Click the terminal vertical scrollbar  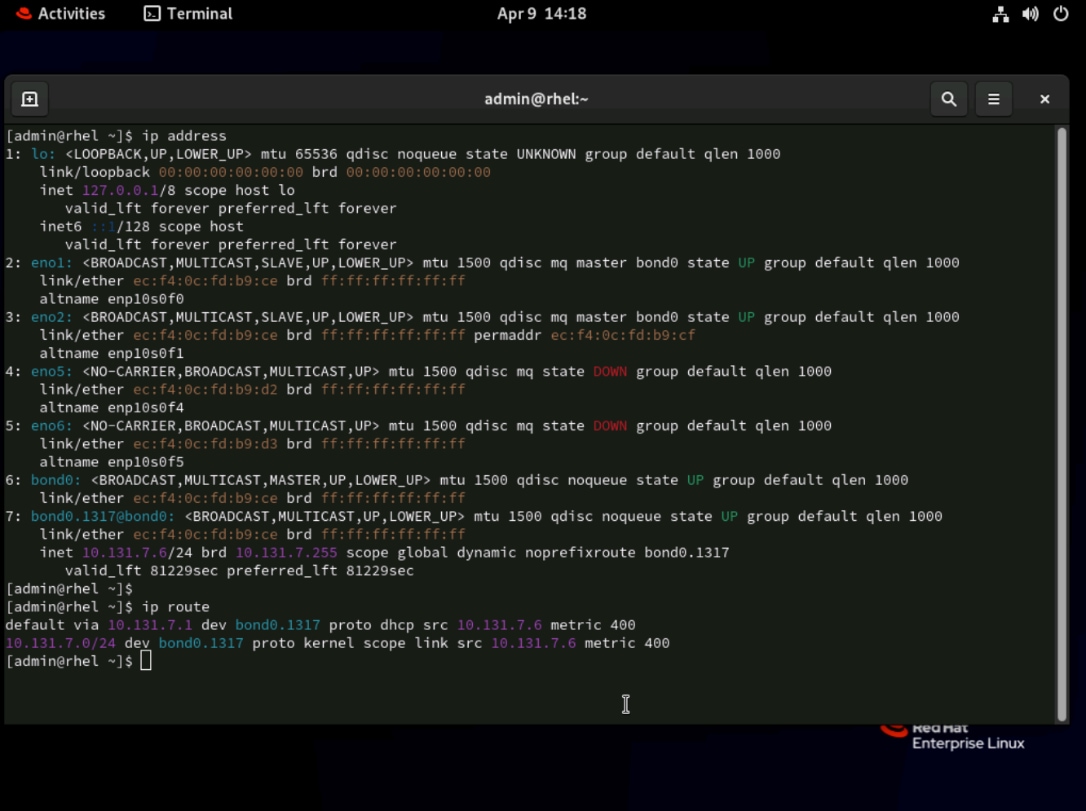pyautogui.click(x=1062, y=424)
